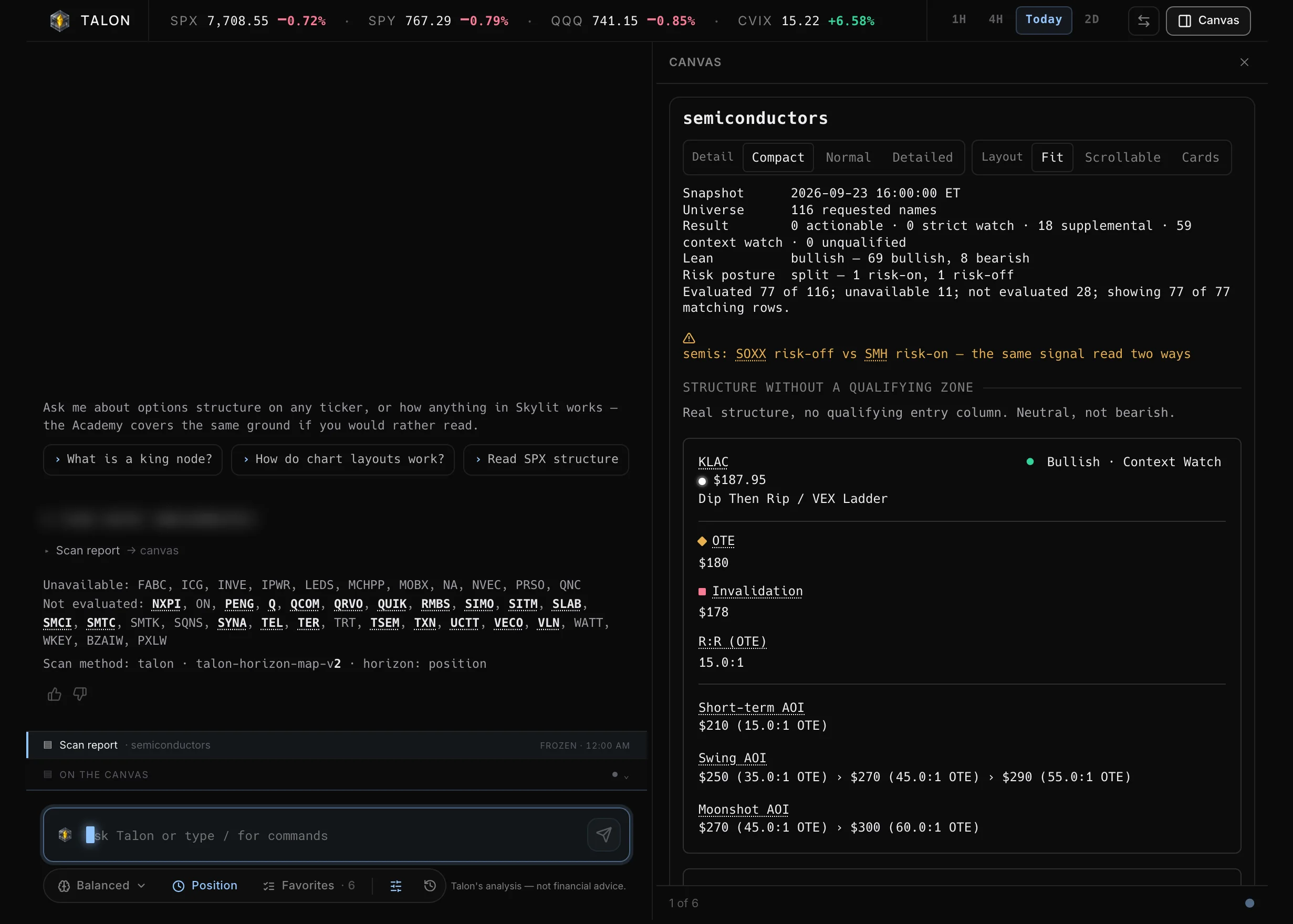Click the Talon cube icon in input box
Screen dimensions: 1293x924
[65, 835]
